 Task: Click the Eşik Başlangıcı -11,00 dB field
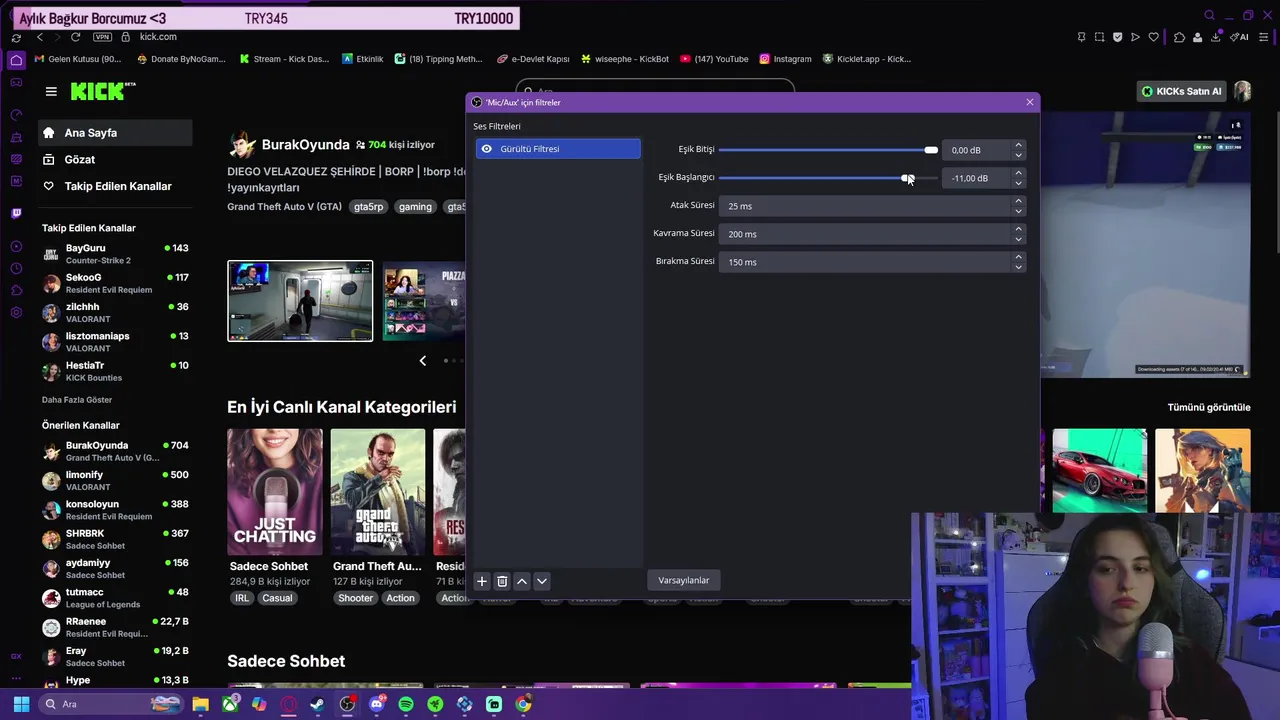click(x=977, y=178)
